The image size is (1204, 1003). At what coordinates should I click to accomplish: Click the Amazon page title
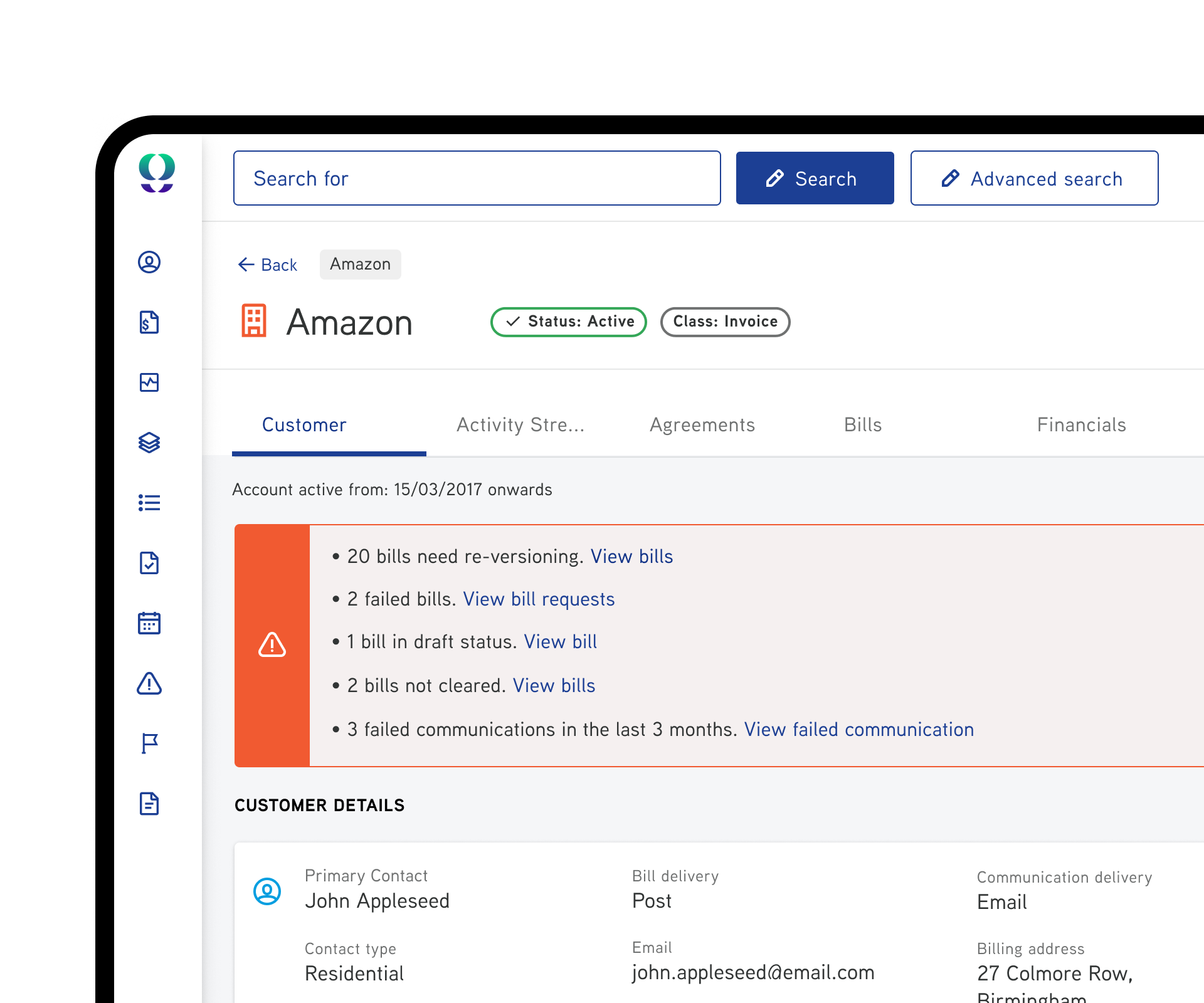pos(349,322)
